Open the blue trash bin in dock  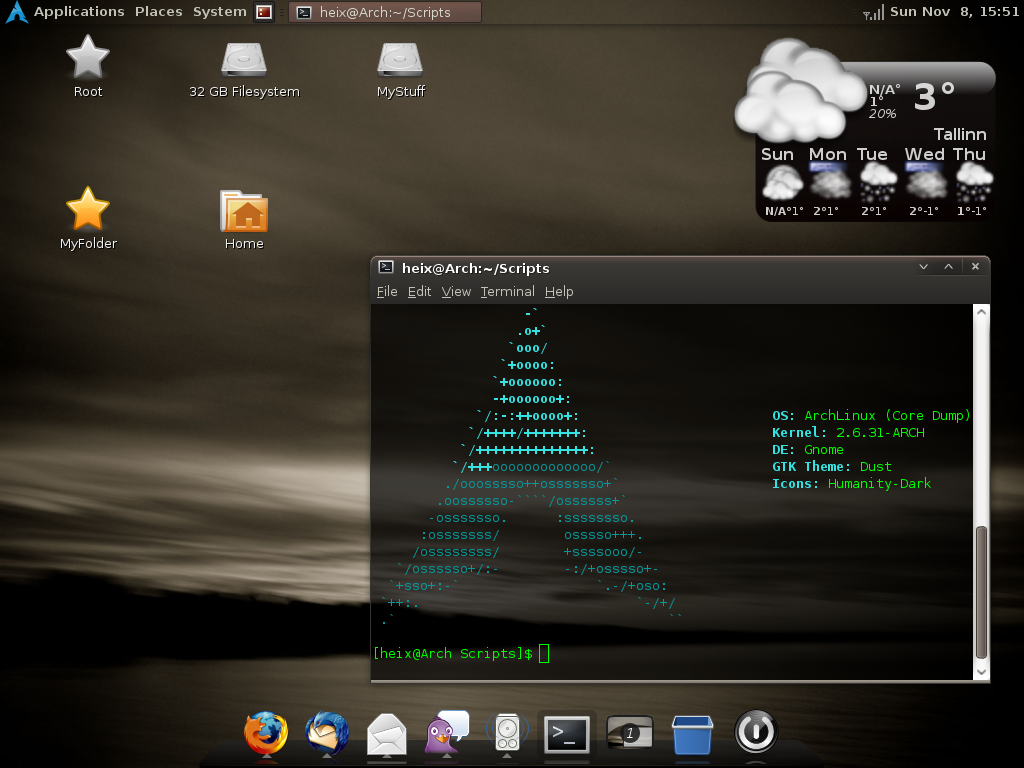pos(692,734)
